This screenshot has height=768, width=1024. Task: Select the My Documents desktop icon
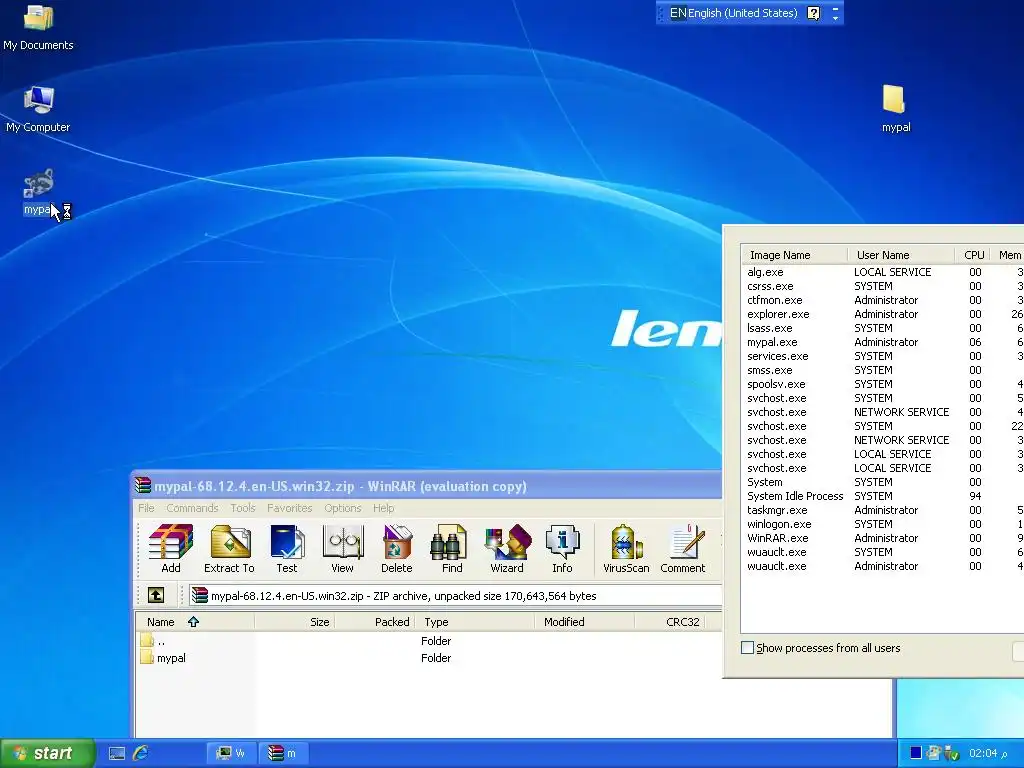(38, 27)
